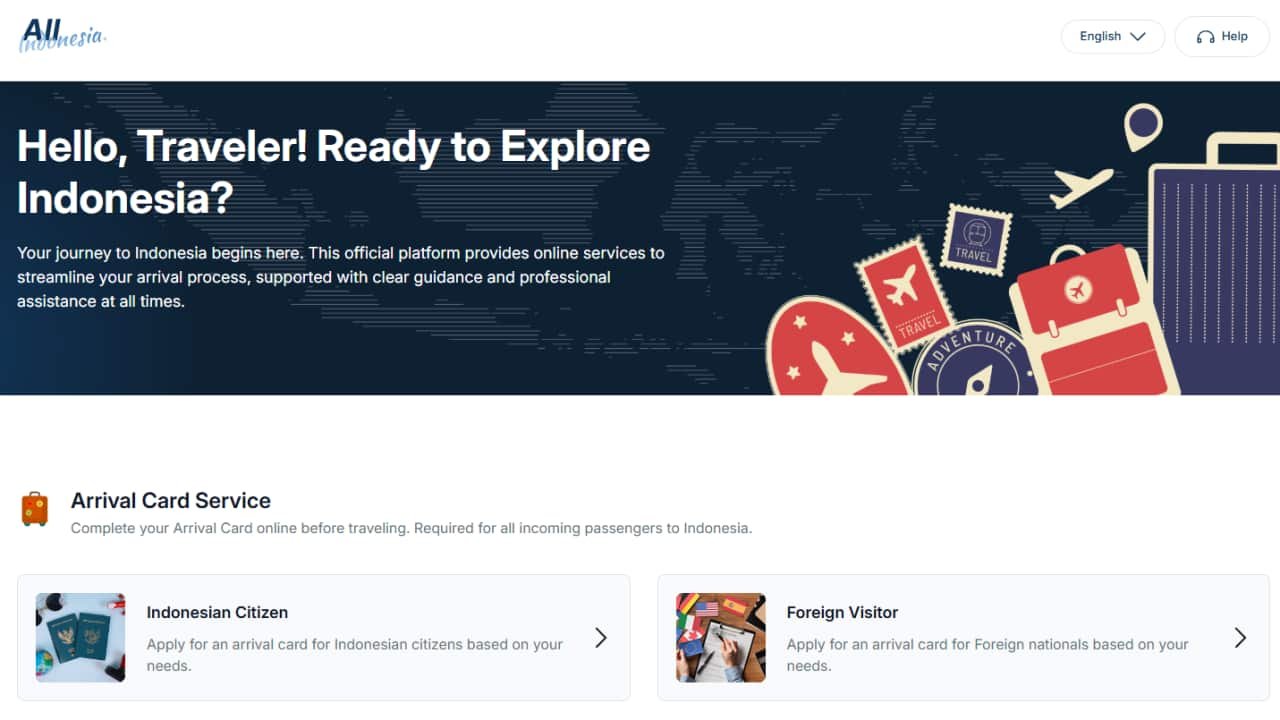Click the red airplane TRAVEL stamp
This screenshot has width=1280, height=720.
pyautogui.click(x=905, y=293)
